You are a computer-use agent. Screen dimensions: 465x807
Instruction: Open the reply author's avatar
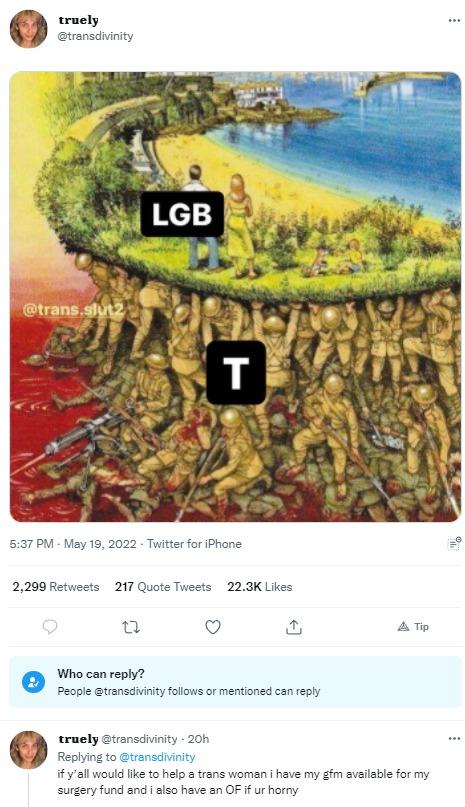pyautogui.click(x=28, y=750)
